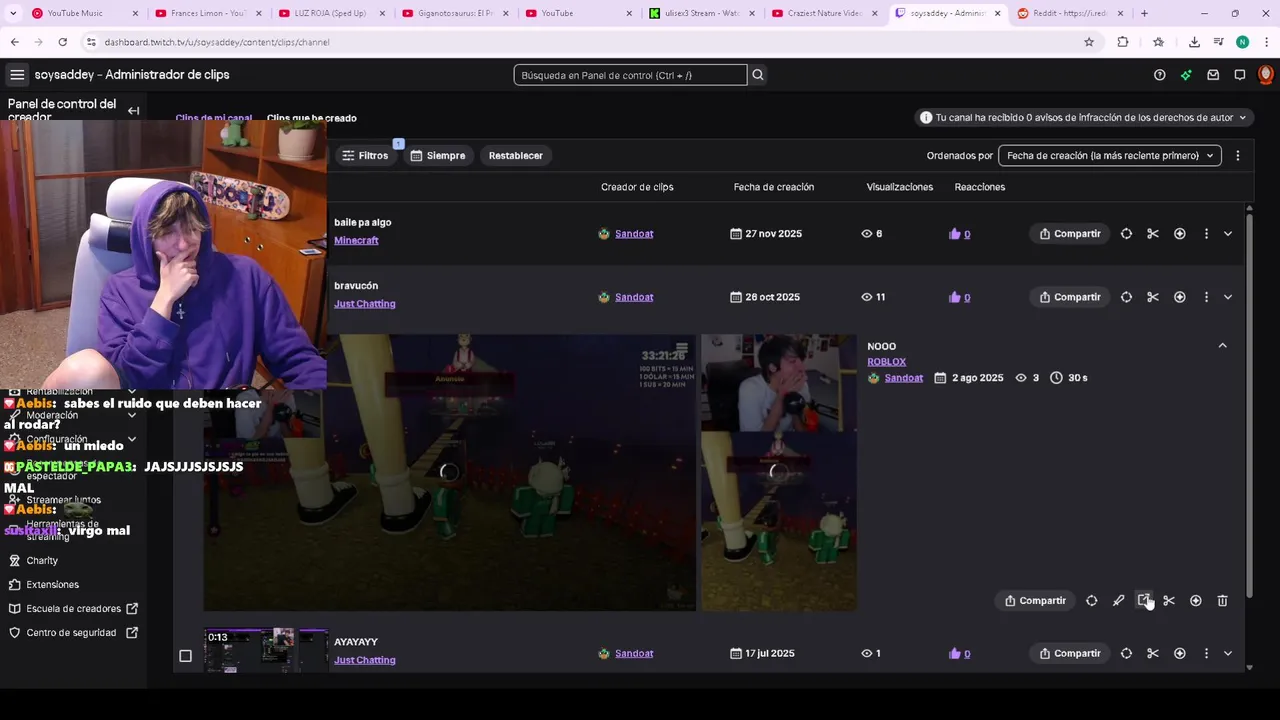Click the search magnifier button
The width and height of the screenshot is (1280, 720).
tap(758, 75)
